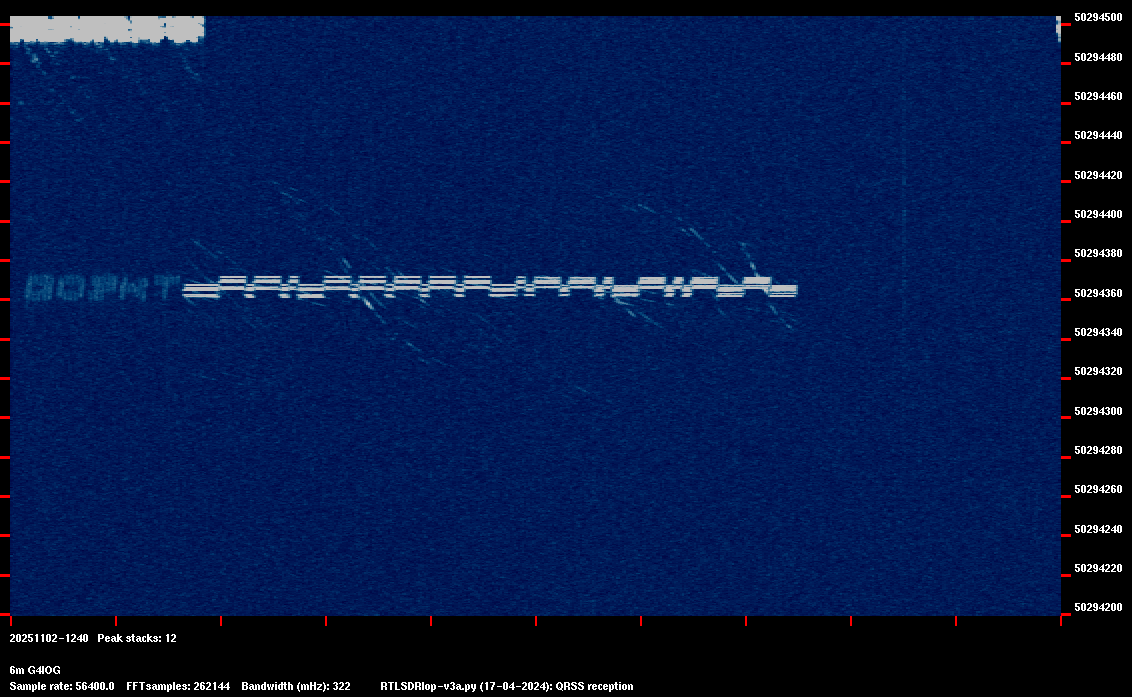
Task: Click the white saturated block in spectrogram corner
Action: [x=107, y=30]
